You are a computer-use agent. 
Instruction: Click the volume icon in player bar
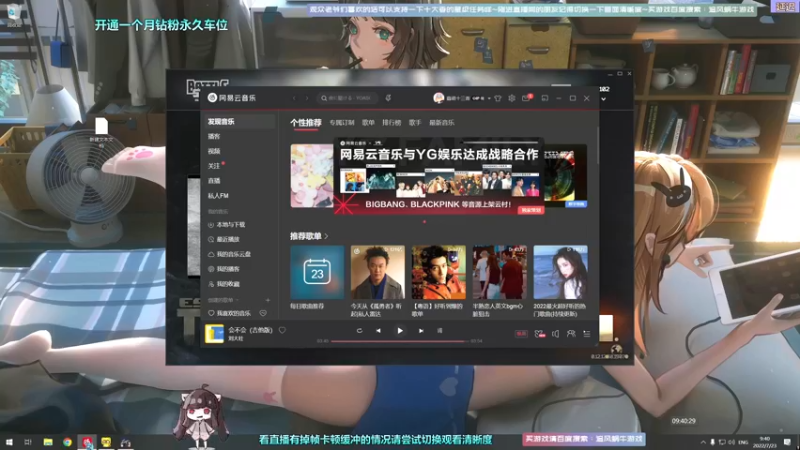click(555, 334)
